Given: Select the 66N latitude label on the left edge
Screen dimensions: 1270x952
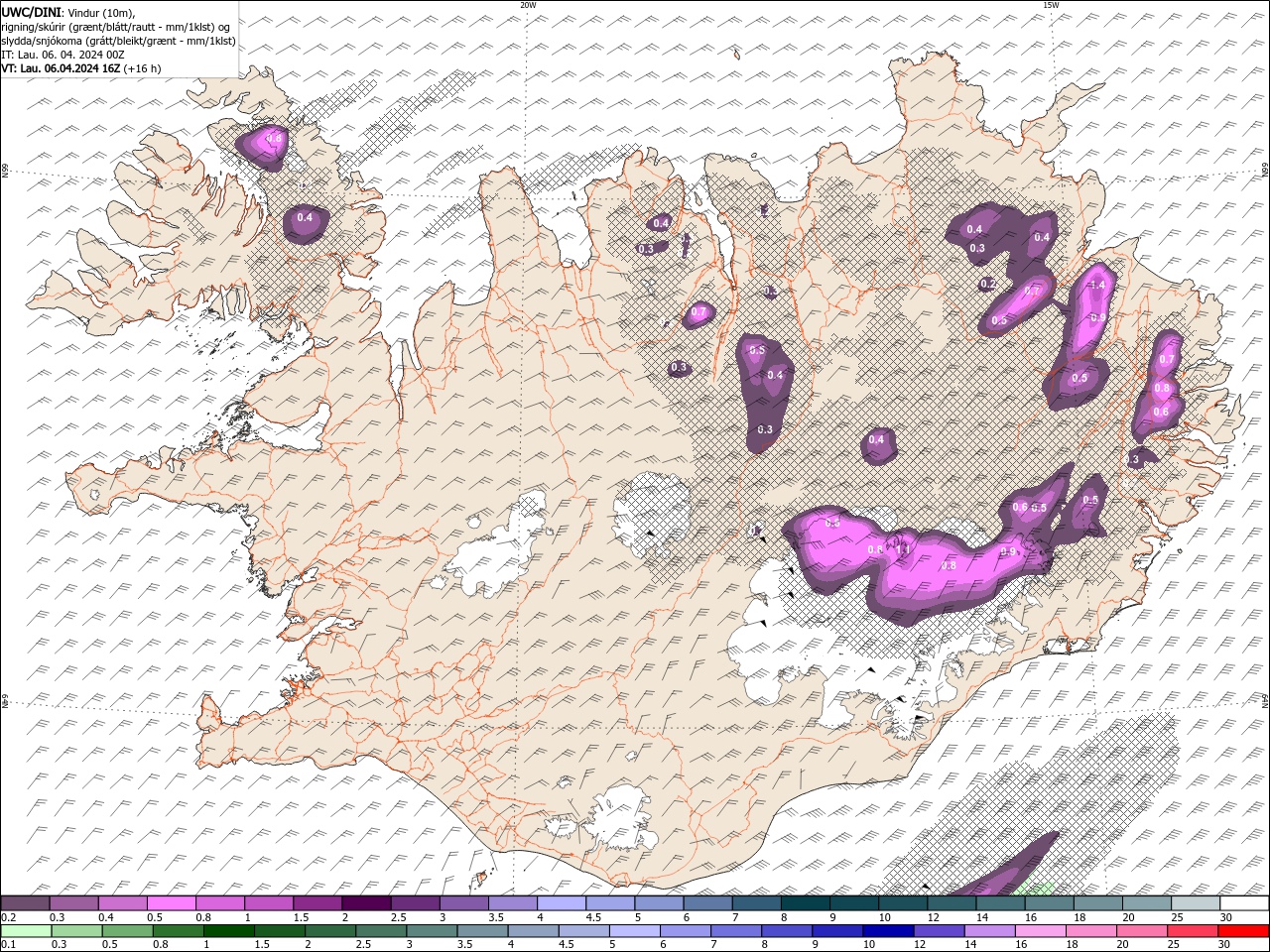Looking at the screenshot, I should [5, 172].
